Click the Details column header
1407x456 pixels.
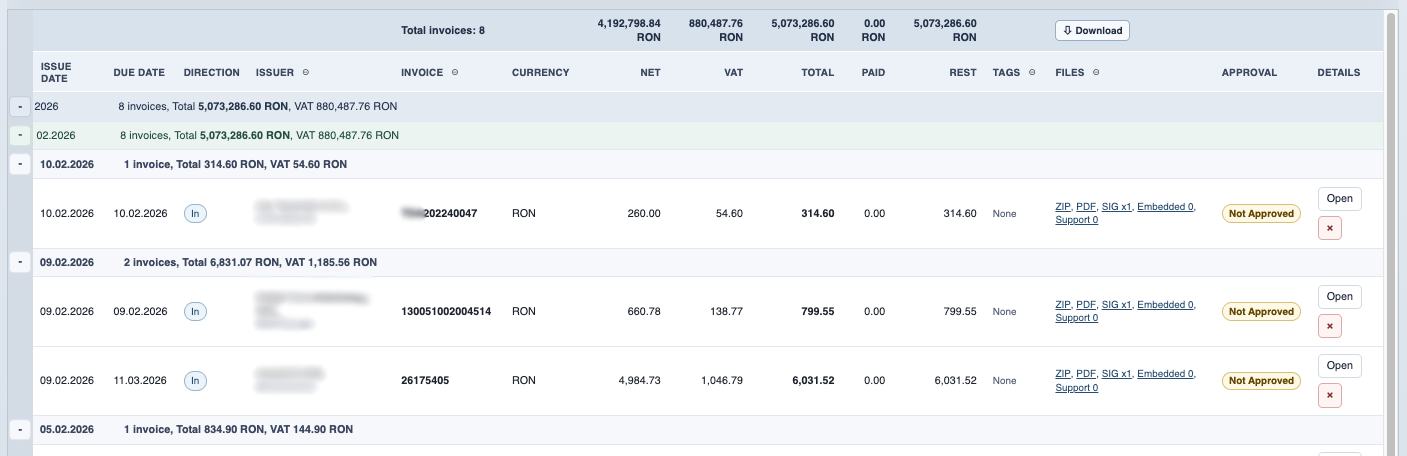1339,72
